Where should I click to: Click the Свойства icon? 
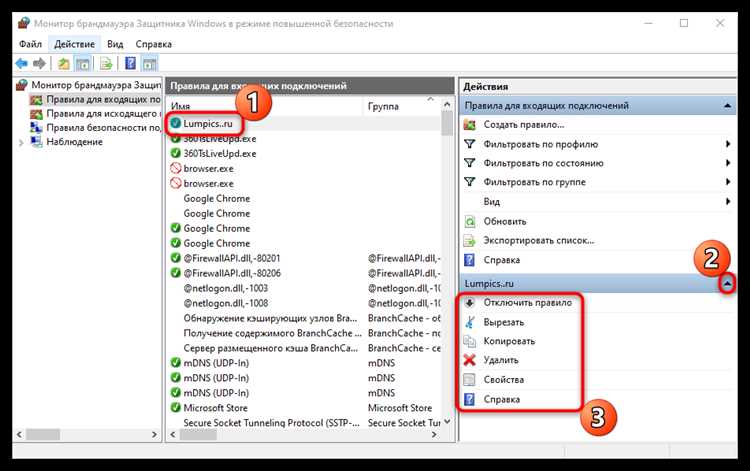coord(470,380)
